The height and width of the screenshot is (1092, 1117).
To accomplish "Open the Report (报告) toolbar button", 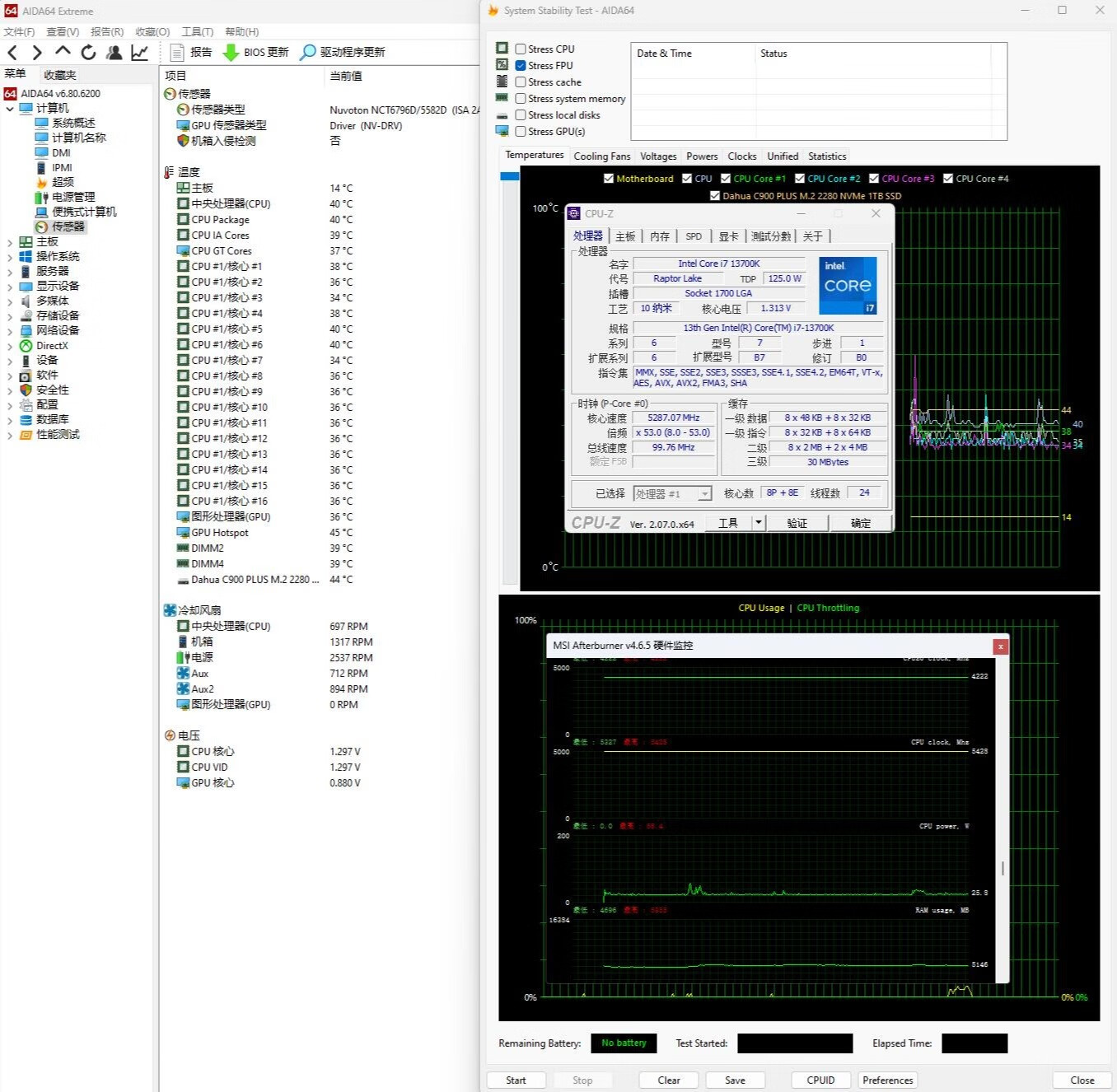I will click(x=190, y=52).
